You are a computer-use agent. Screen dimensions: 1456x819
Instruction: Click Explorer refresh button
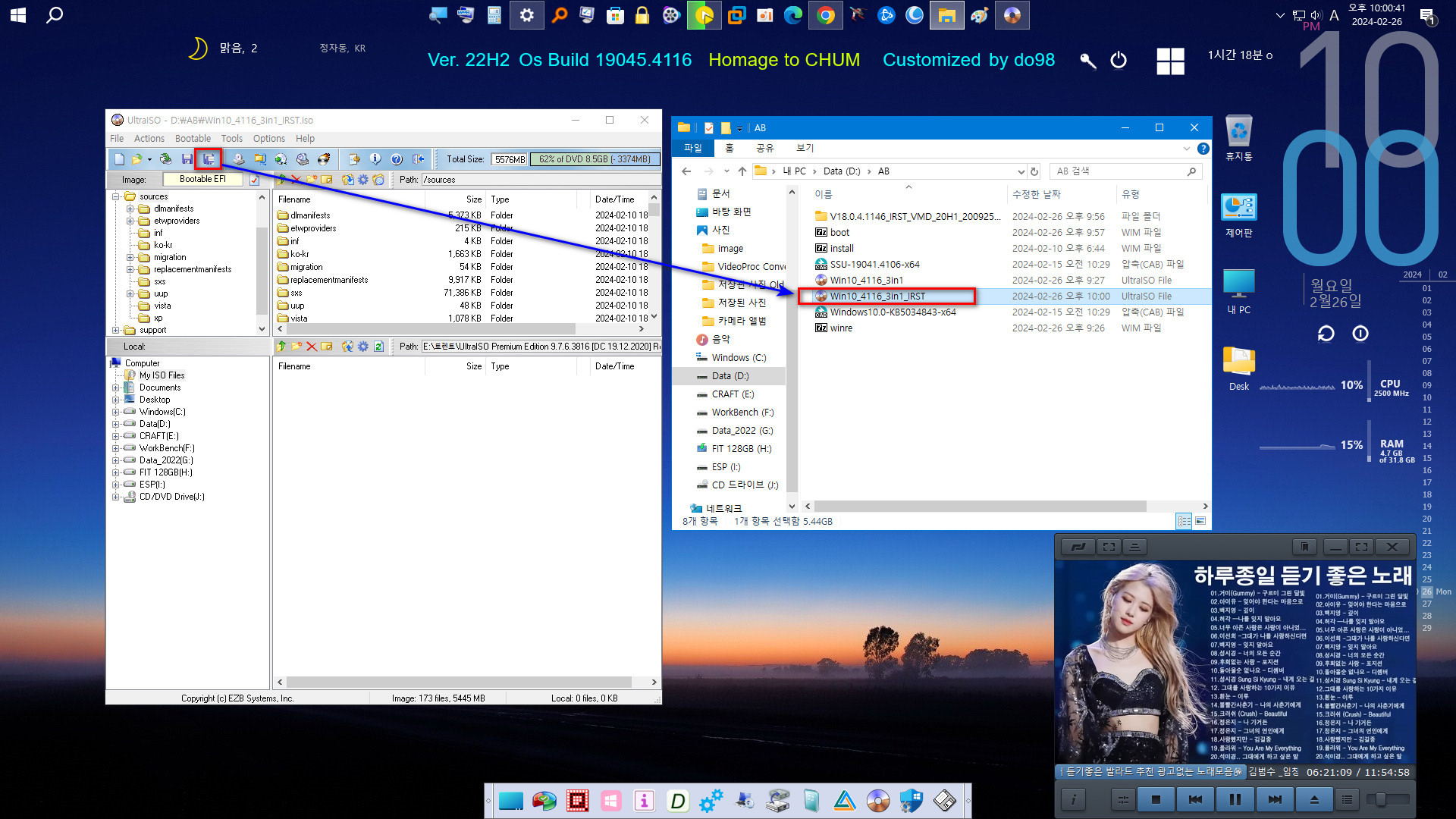(x=1034, y=171)
